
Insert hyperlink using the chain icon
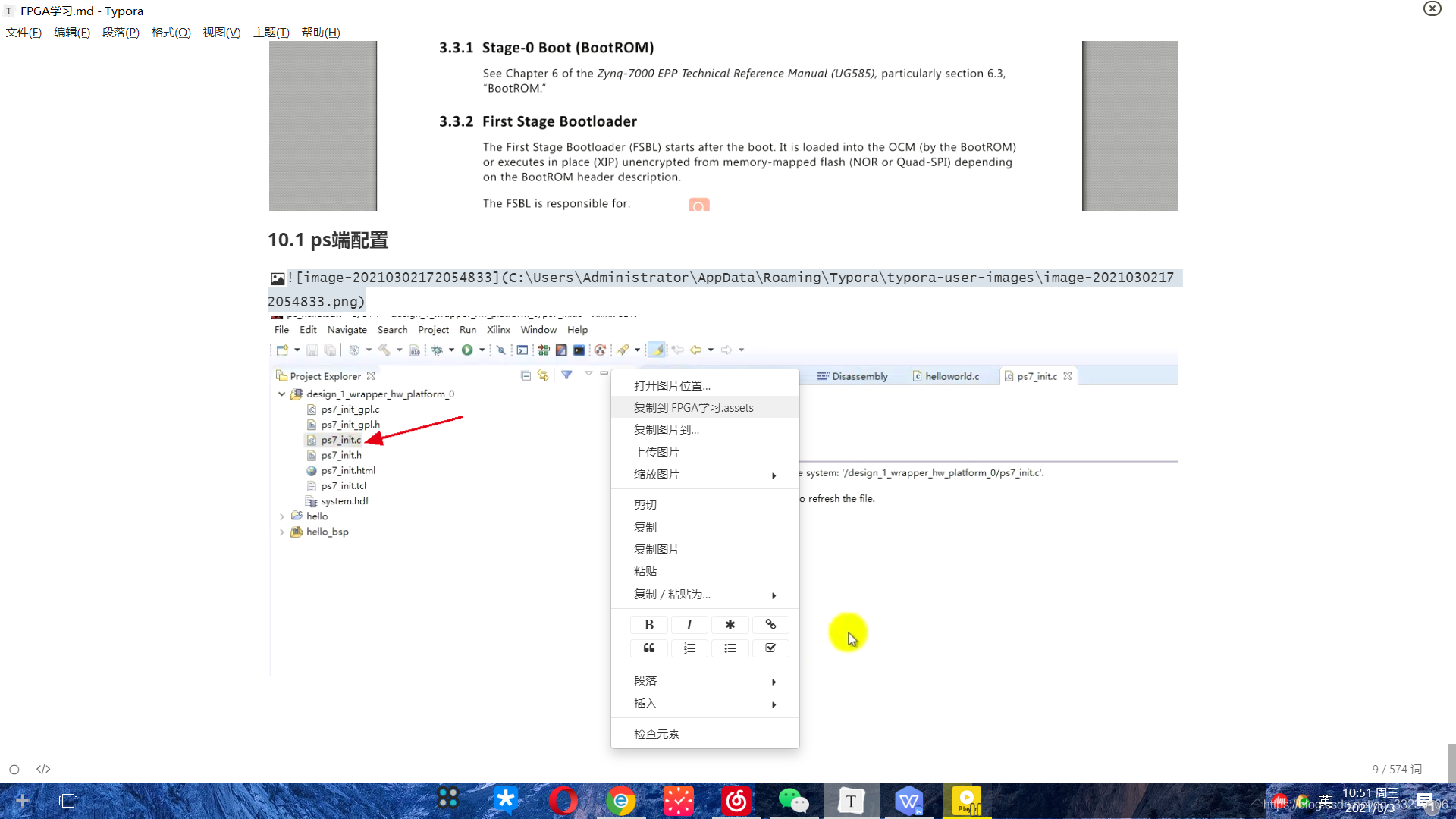(770, 625)
